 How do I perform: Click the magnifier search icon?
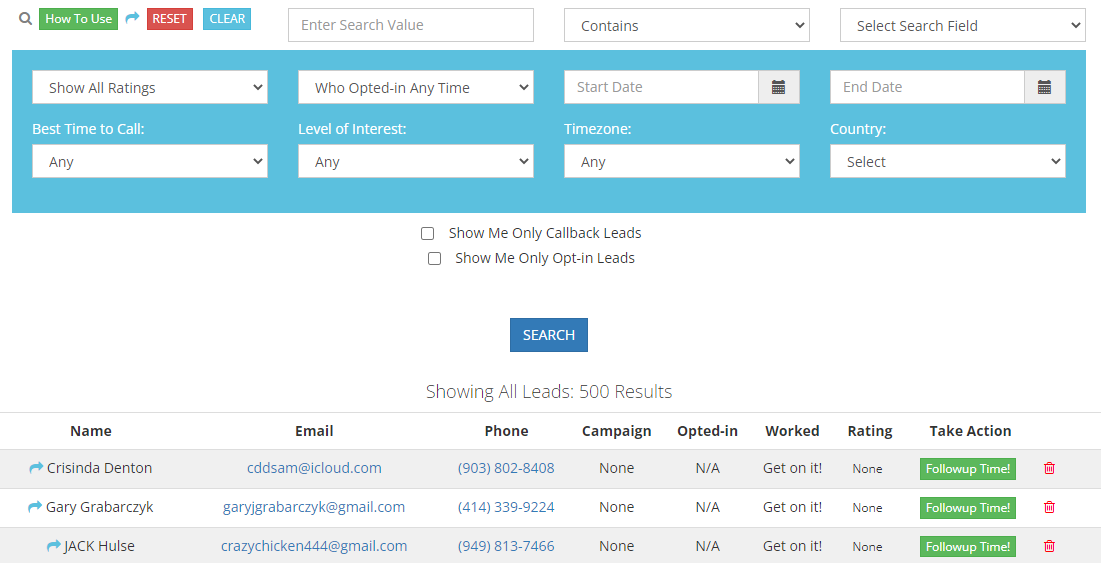25,19
